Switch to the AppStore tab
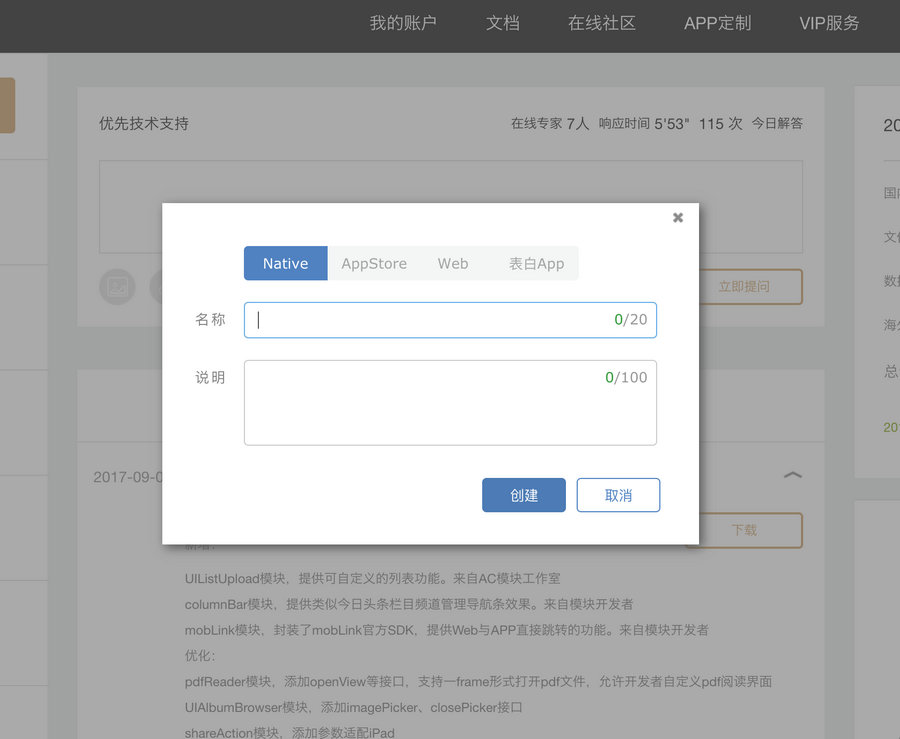 374,263
